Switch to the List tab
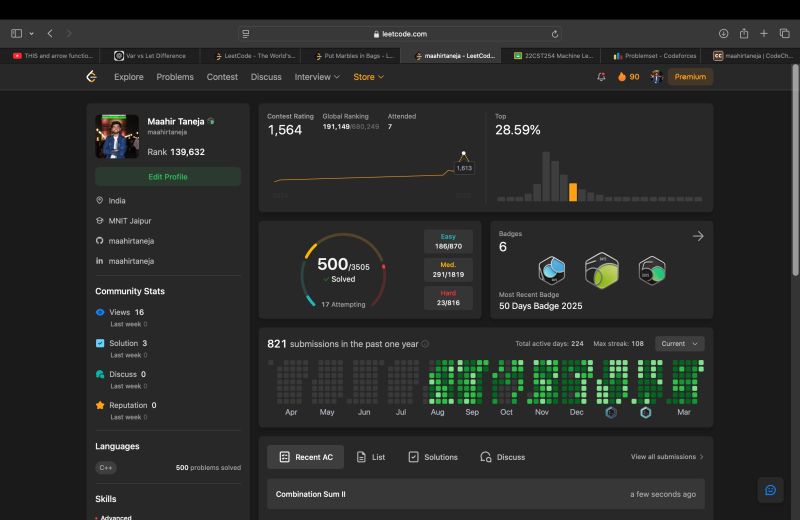Viewport: 800px width, 520px height. (371, 457)
